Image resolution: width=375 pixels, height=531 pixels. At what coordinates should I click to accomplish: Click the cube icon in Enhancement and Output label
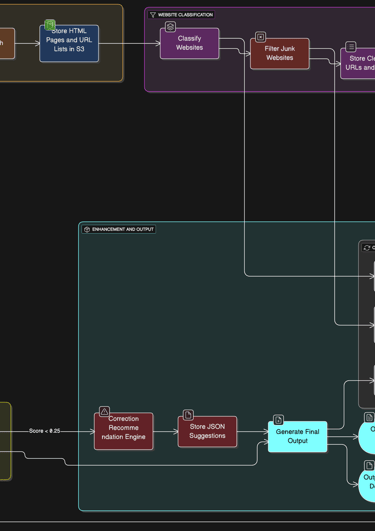point(87,229)
